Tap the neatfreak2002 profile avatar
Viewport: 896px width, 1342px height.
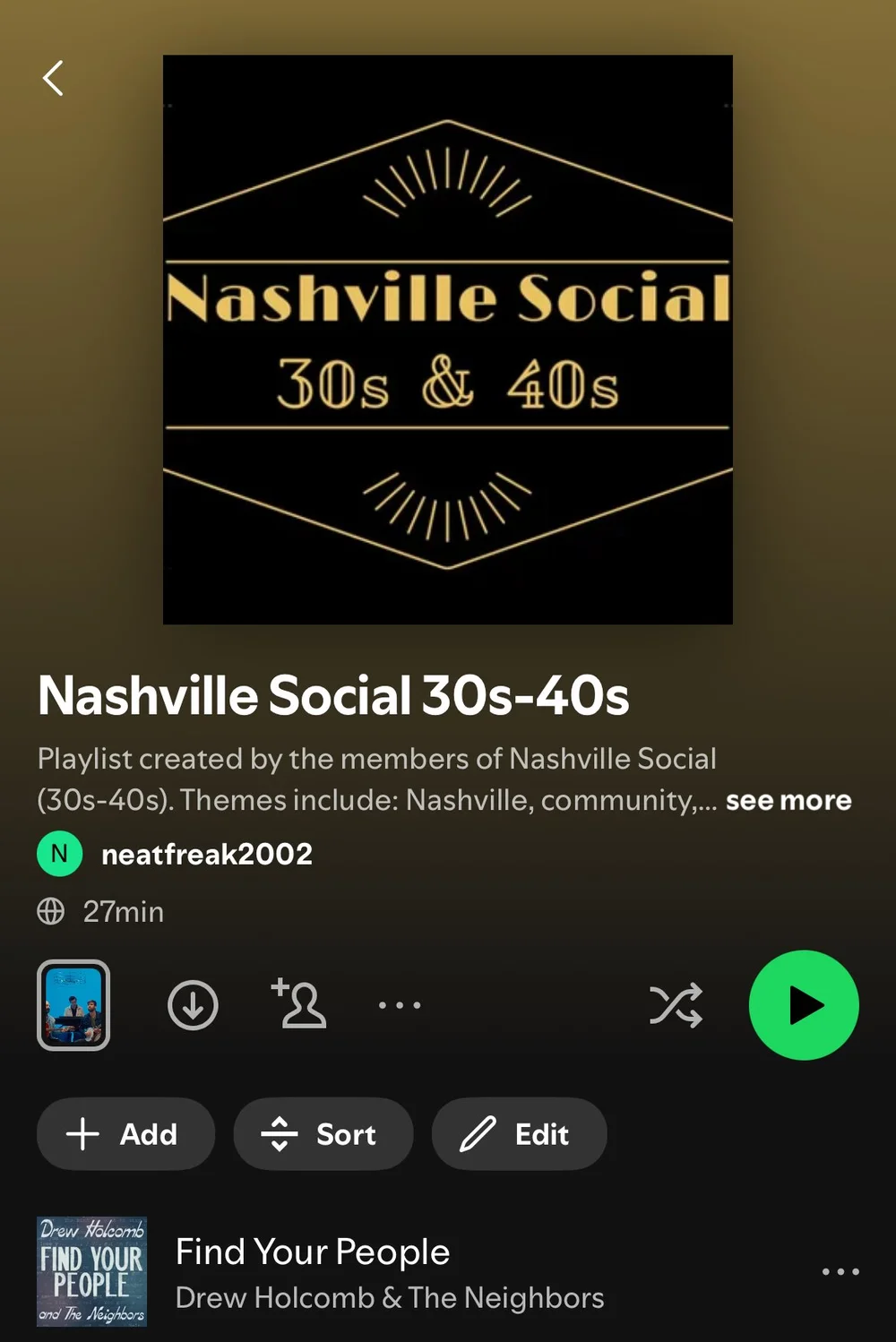[60, 854]
